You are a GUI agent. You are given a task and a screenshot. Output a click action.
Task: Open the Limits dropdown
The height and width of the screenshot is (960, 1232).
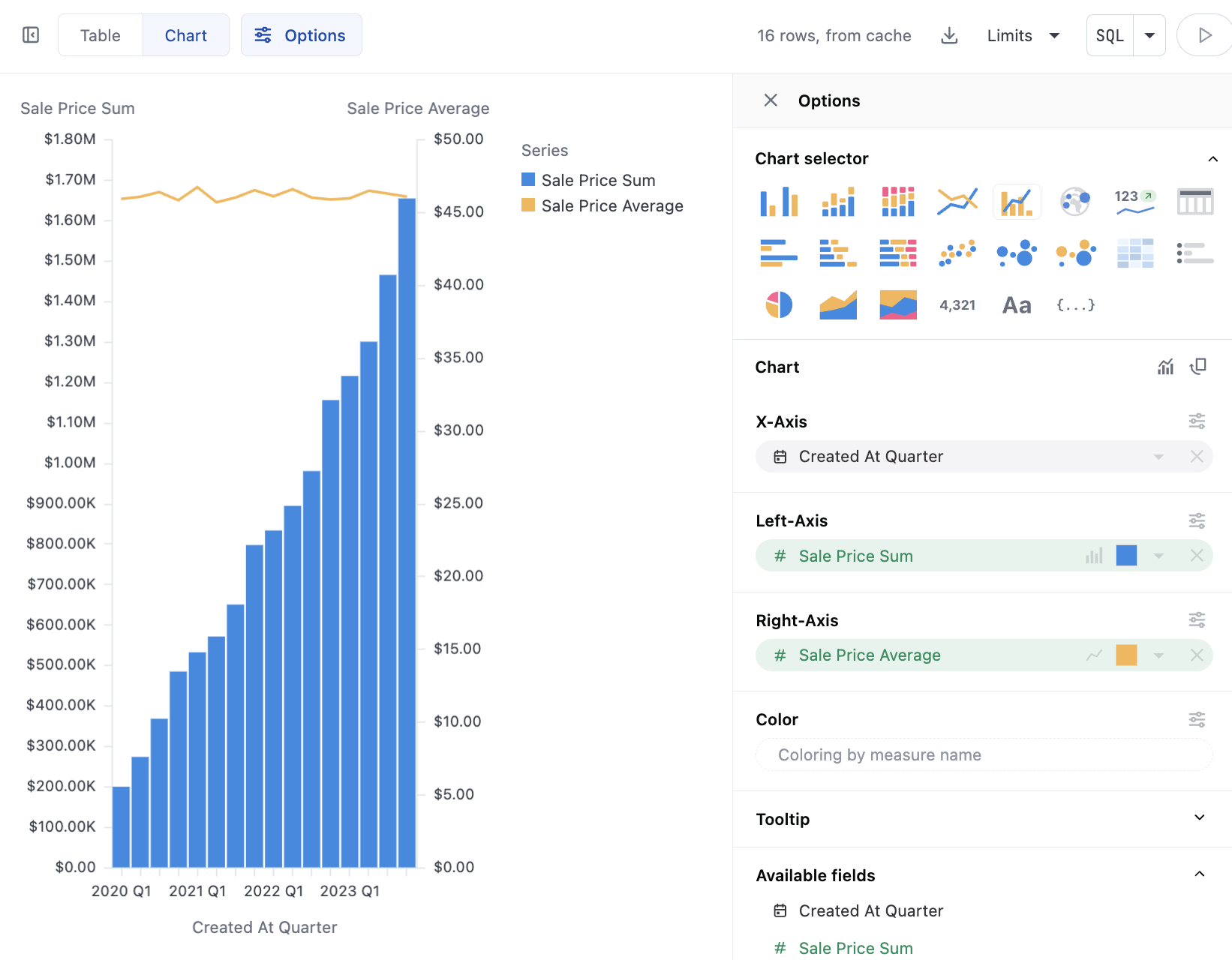pyautogui.click(x=1023, y=35)
